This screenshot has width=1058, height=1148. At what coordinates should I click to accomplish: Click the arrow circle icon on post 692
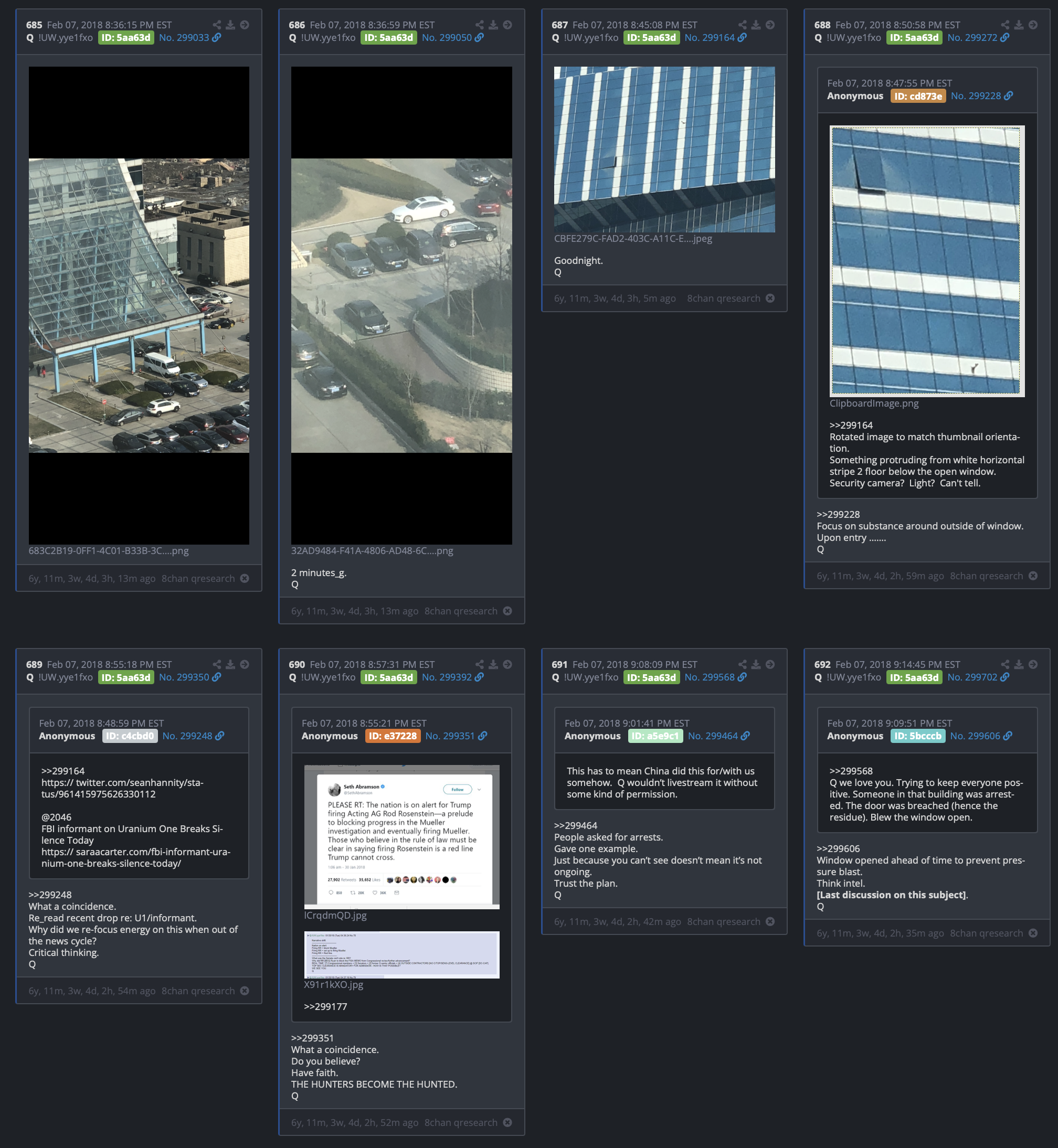click(1033, 664)
